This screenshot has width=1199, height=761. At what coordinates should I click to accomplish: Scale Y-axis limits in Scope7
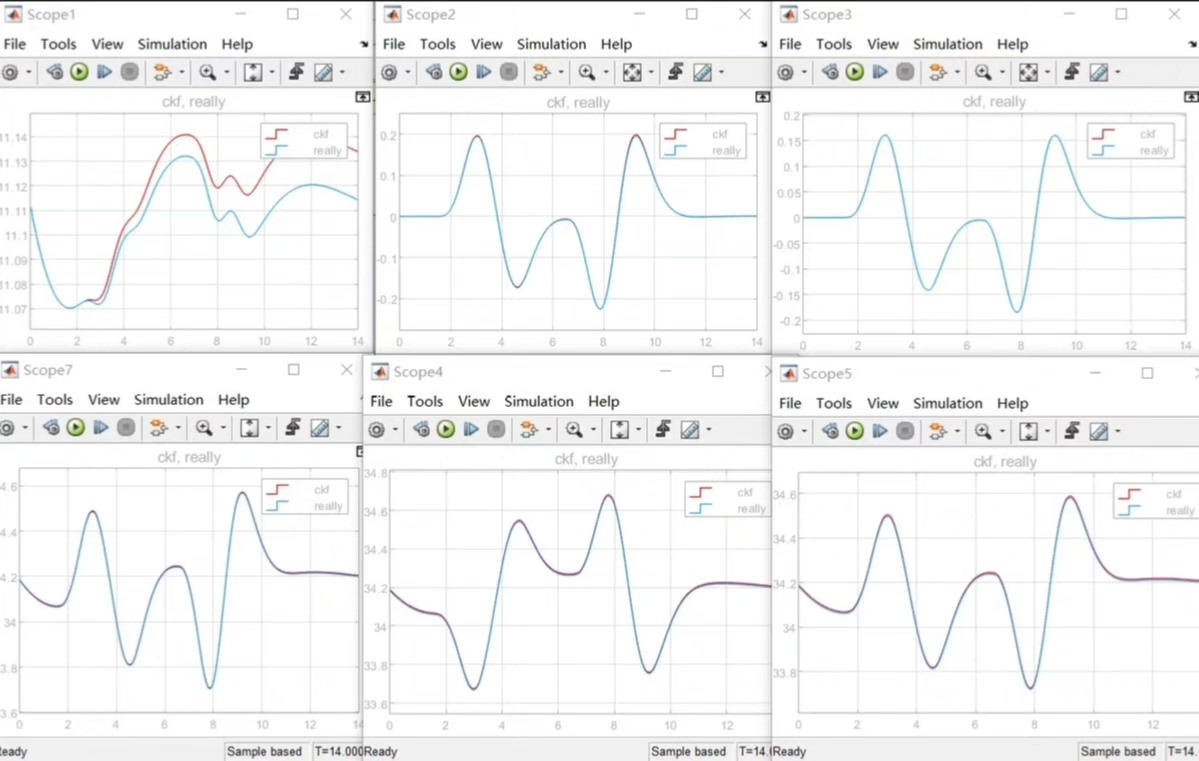[x=249, y=428]
